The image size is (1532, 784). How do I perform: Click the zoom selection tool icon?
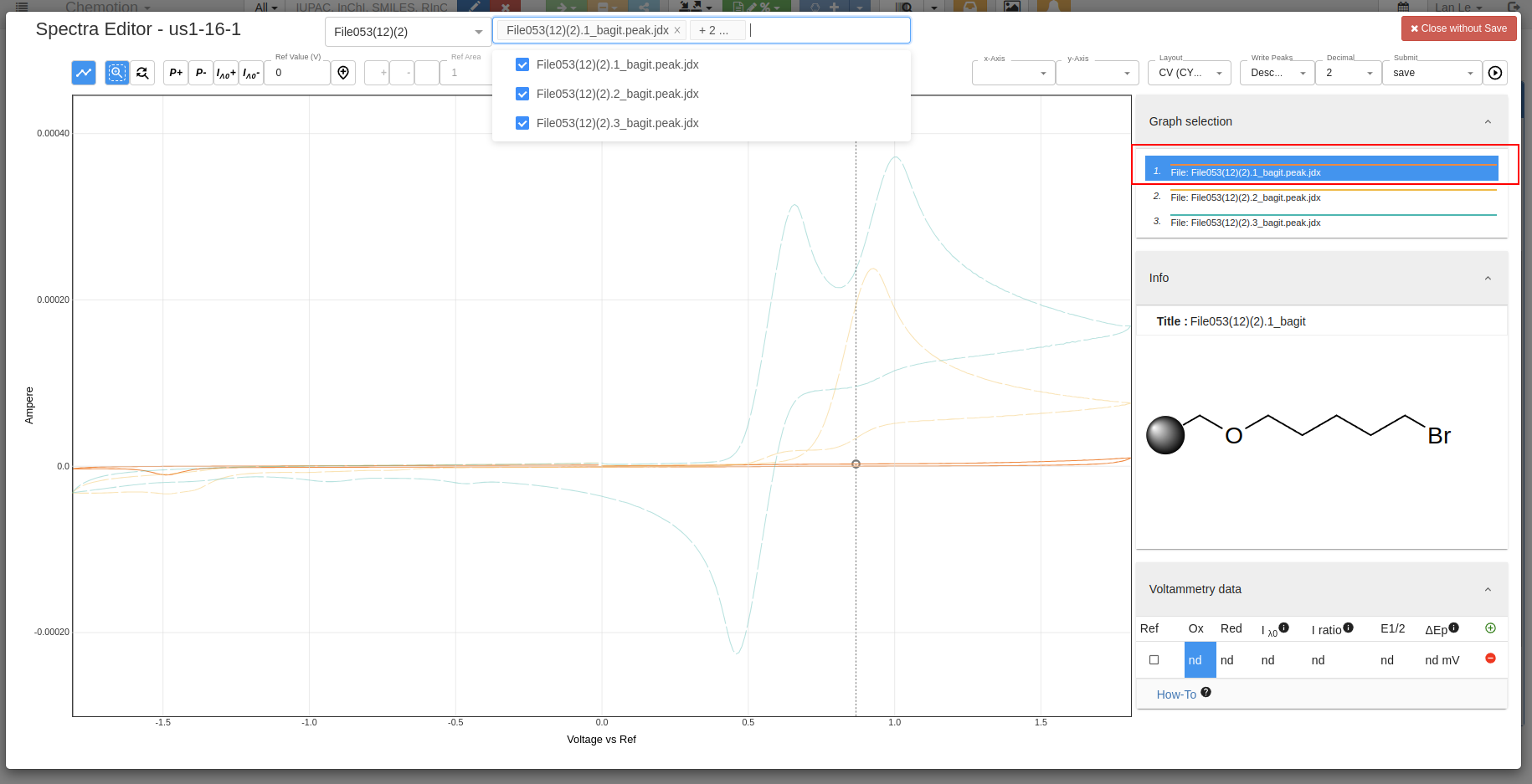116,73
